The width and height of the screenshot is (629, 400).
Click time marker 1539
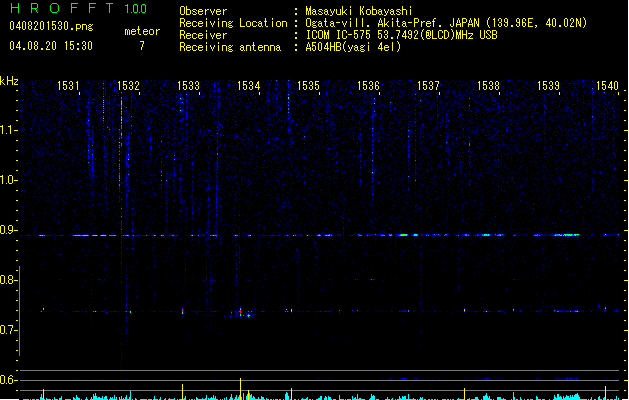pos(548,86)
